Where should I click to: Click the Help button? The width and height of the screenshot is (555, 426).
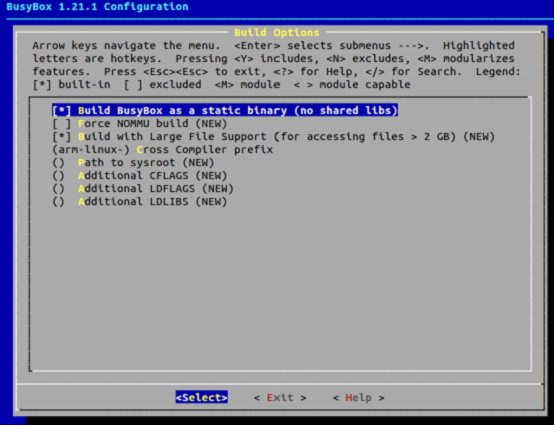click(358, 398)
